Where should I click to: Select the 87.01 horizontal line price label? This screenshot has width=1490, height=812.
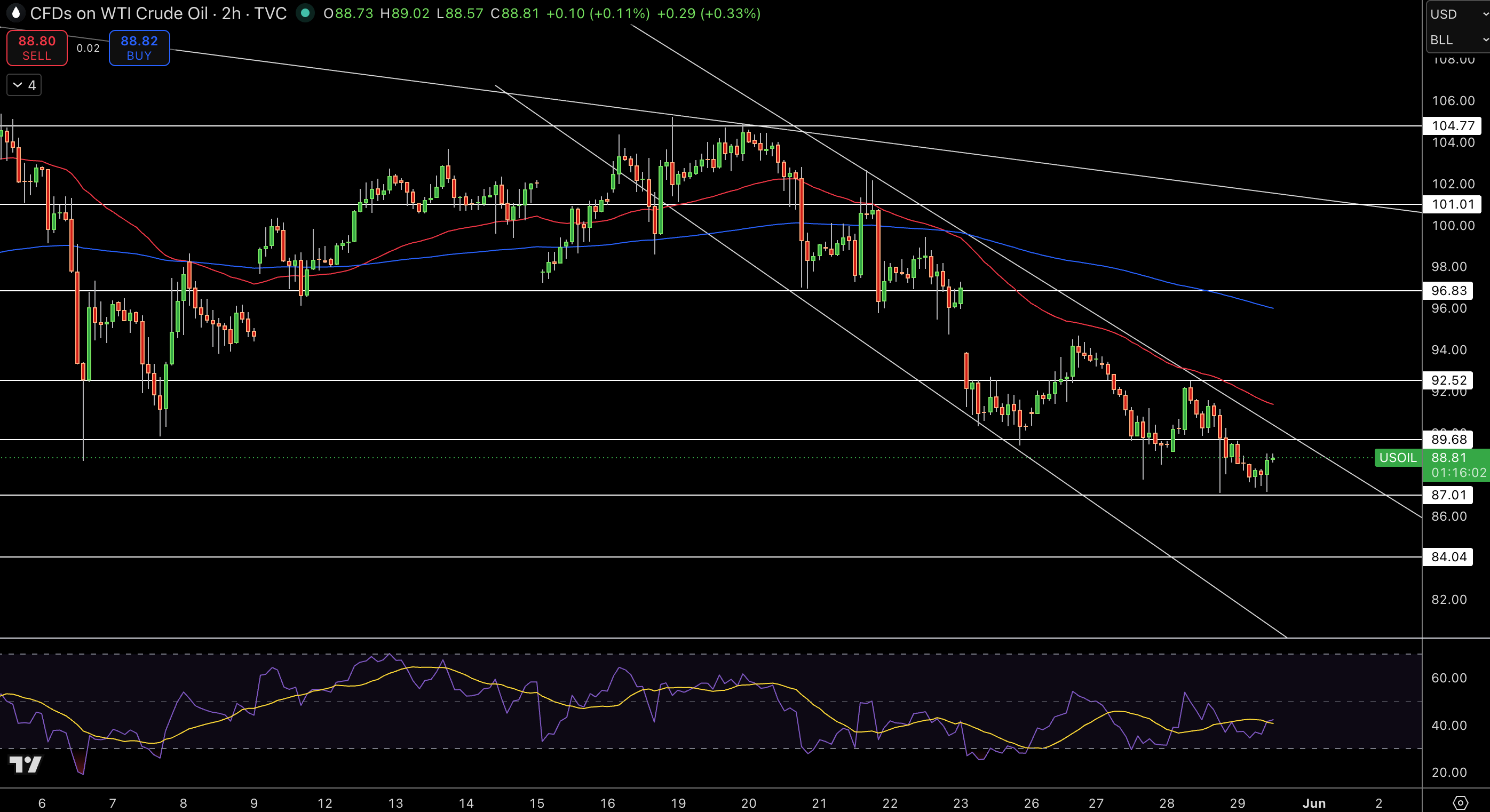(1448, 495)
